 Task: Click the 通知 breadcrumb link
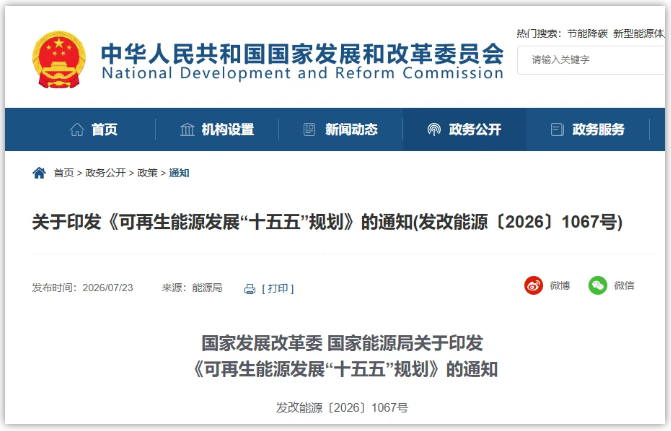(x=179, y=173)
